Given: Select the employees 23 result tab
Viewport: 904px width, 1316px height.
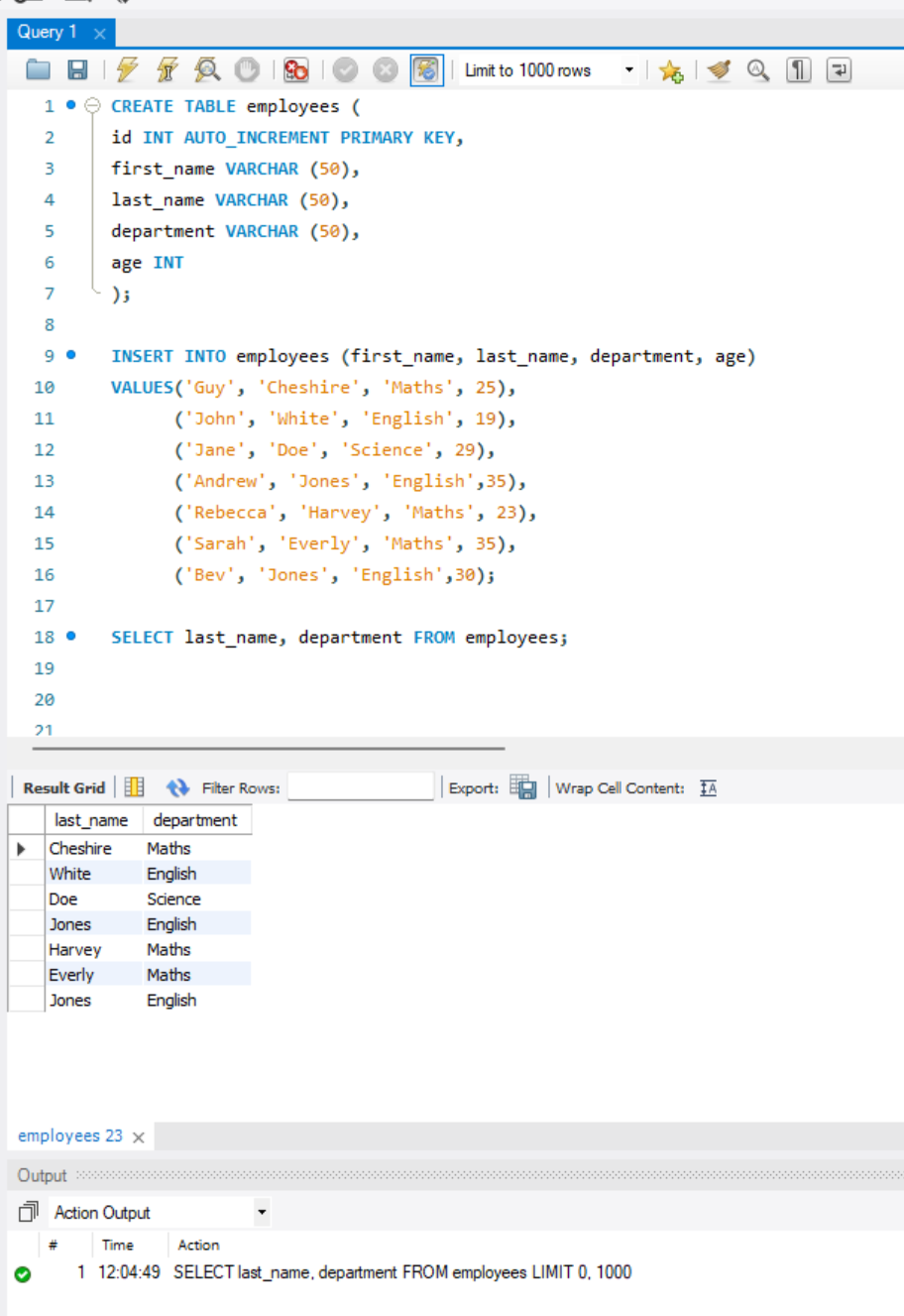Looking at the screenshot, I should tap(69, 1135).
